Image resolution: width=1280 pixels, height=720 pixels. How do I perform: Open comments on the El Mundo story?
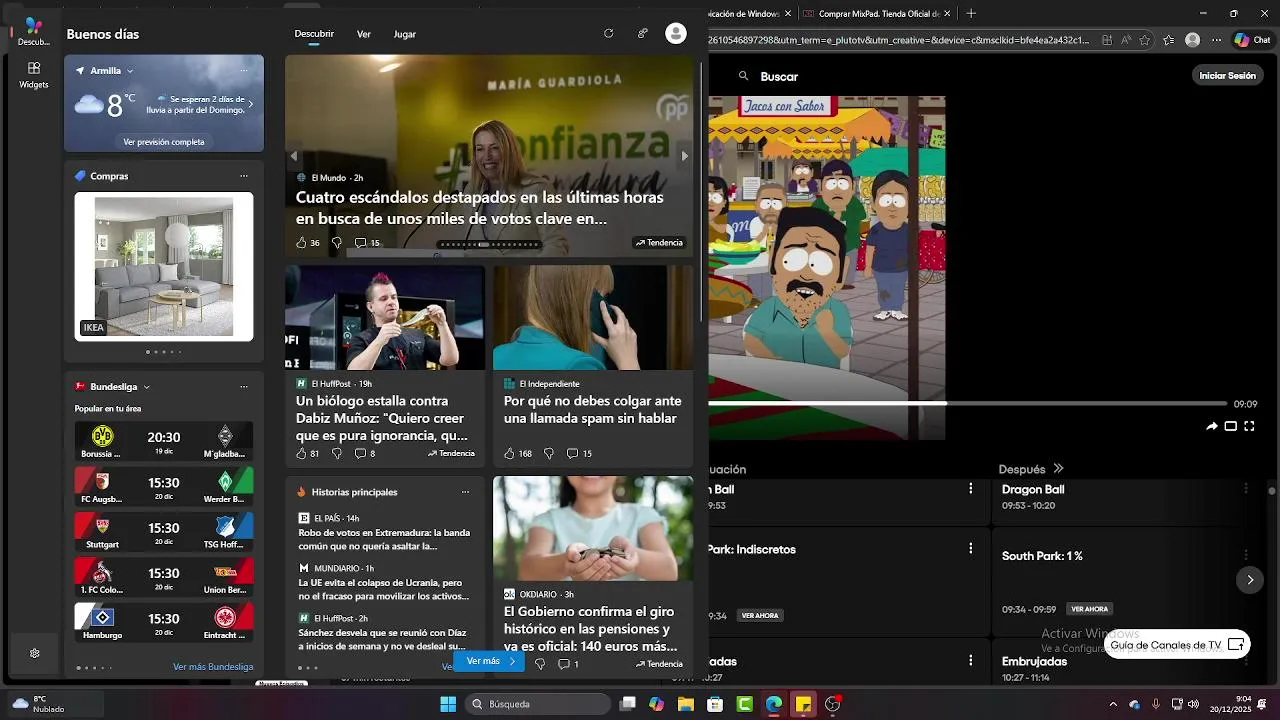[x=367, y=243]
